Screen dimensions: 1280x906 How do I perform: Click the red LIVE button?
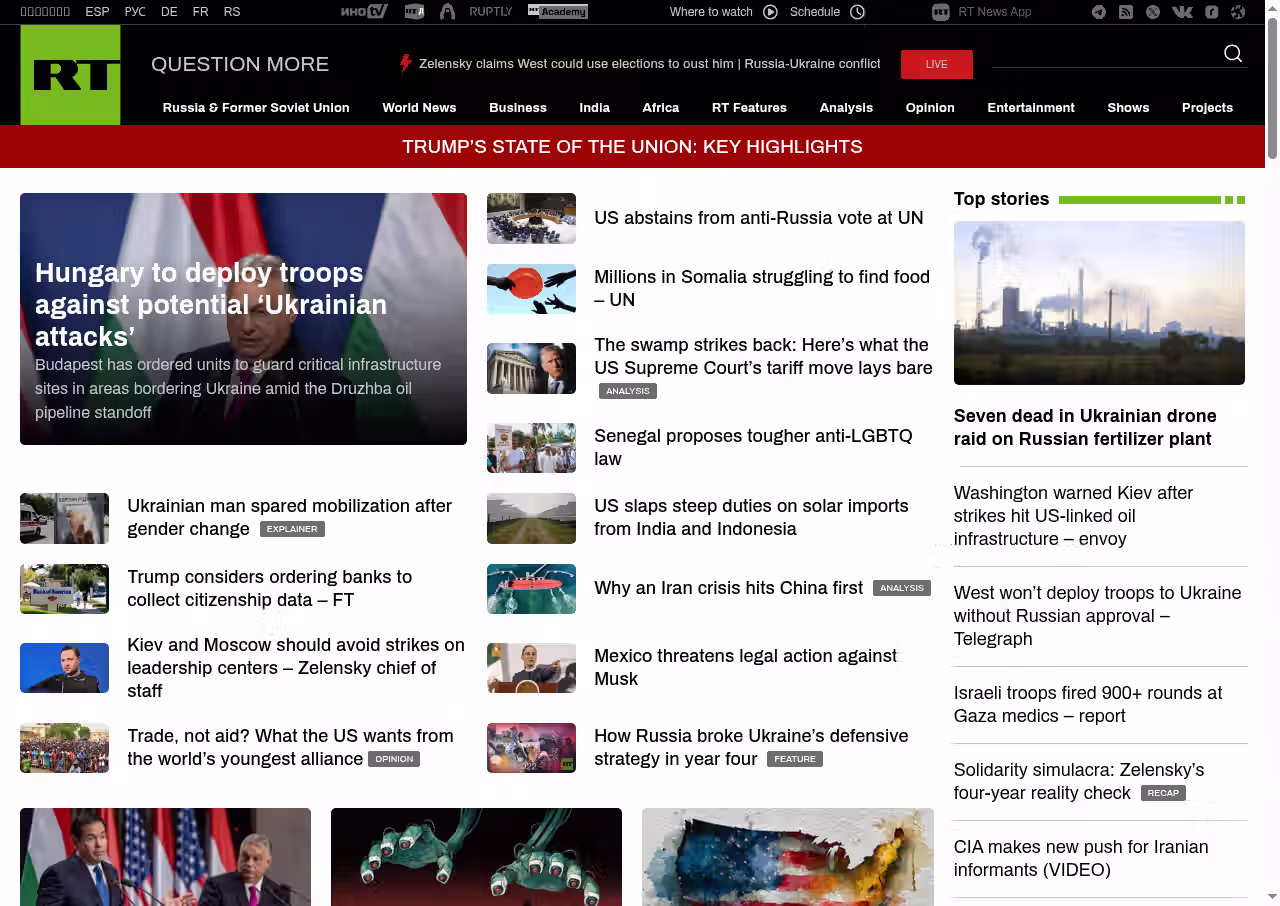[936, 64]
